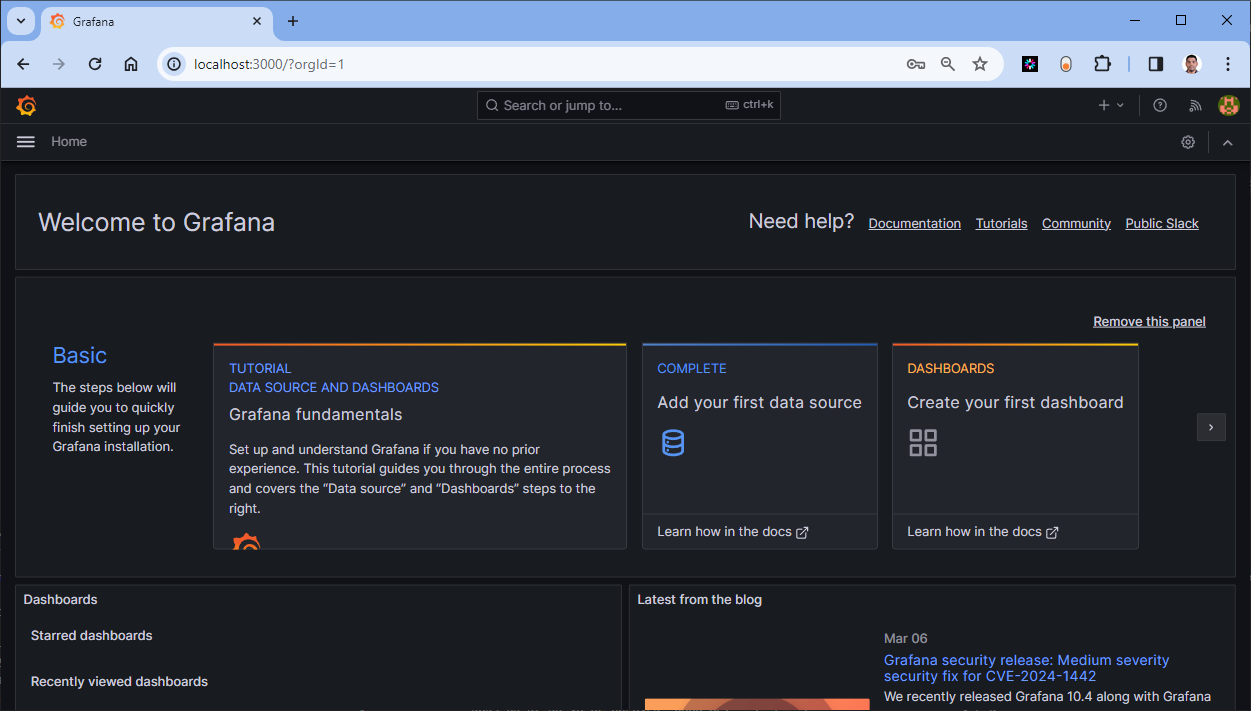Show next setup cards with right arrow
This screenshot has height=711, width=1251.
tap(1211, 427)
